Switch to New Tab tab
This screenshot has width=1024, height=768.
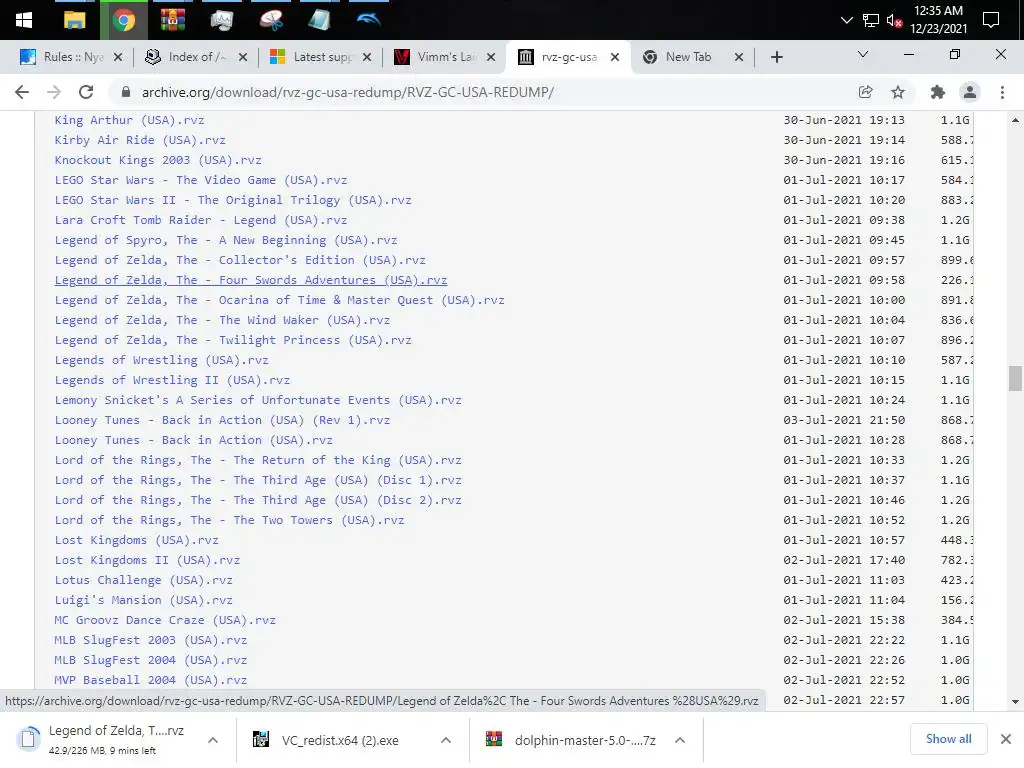click(688, 57)
